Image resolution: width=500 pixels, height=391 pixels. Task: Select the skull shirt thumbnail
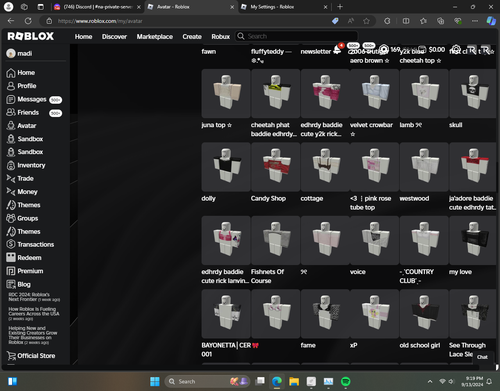pyautogui.click(x=473, y=93)
